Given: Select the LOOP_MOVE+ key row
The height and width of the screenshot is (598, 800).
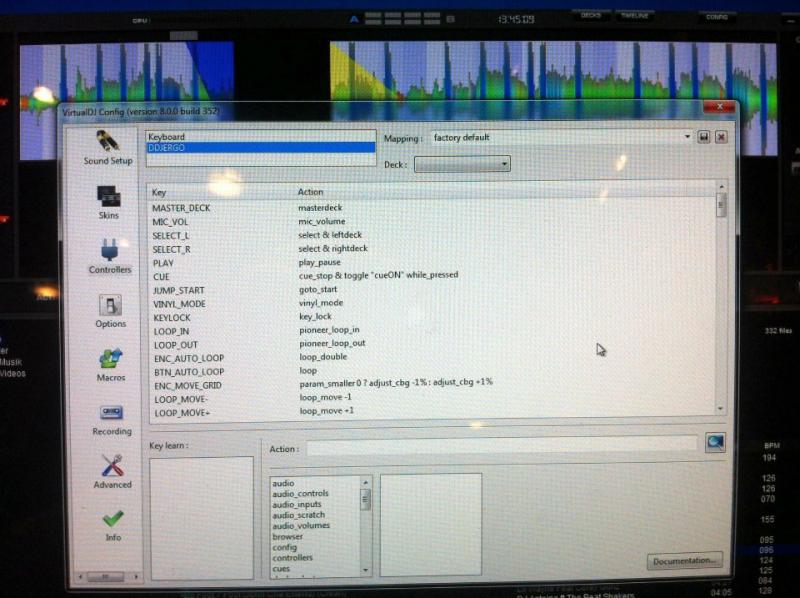Looking at the screenshot, I should [433, 412].
